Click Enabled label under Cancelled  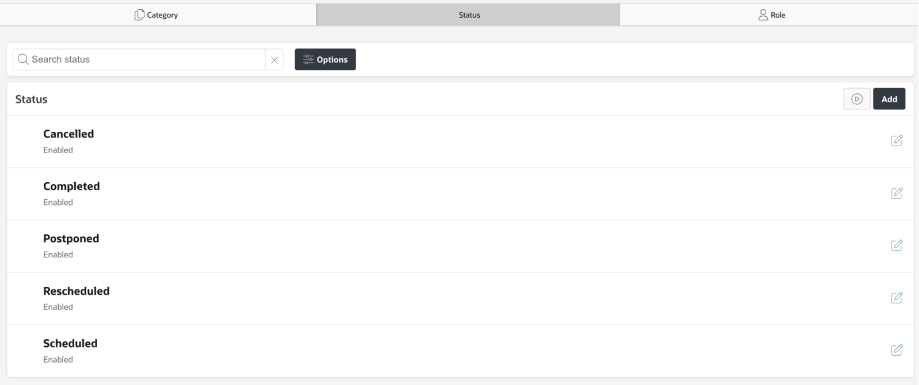pyautogui.click(x=58, y=150)
